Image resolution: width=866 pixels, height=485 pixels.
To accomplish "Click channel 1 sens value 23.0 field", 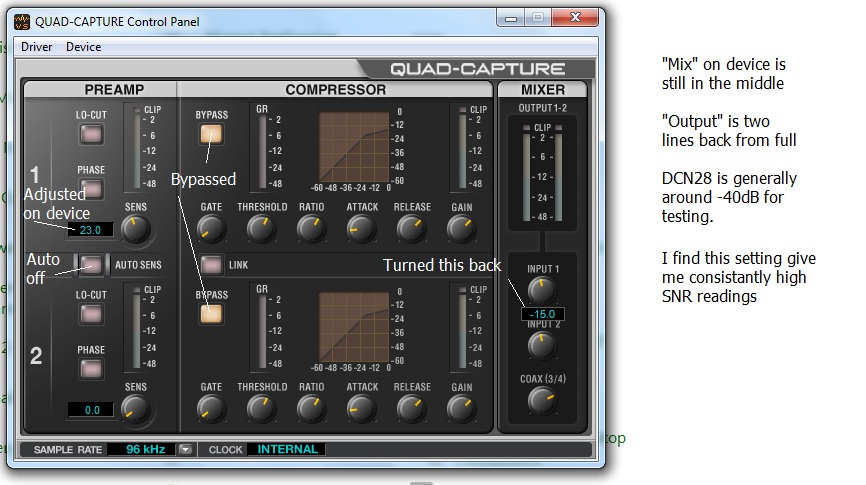I will tap(91, 230).
